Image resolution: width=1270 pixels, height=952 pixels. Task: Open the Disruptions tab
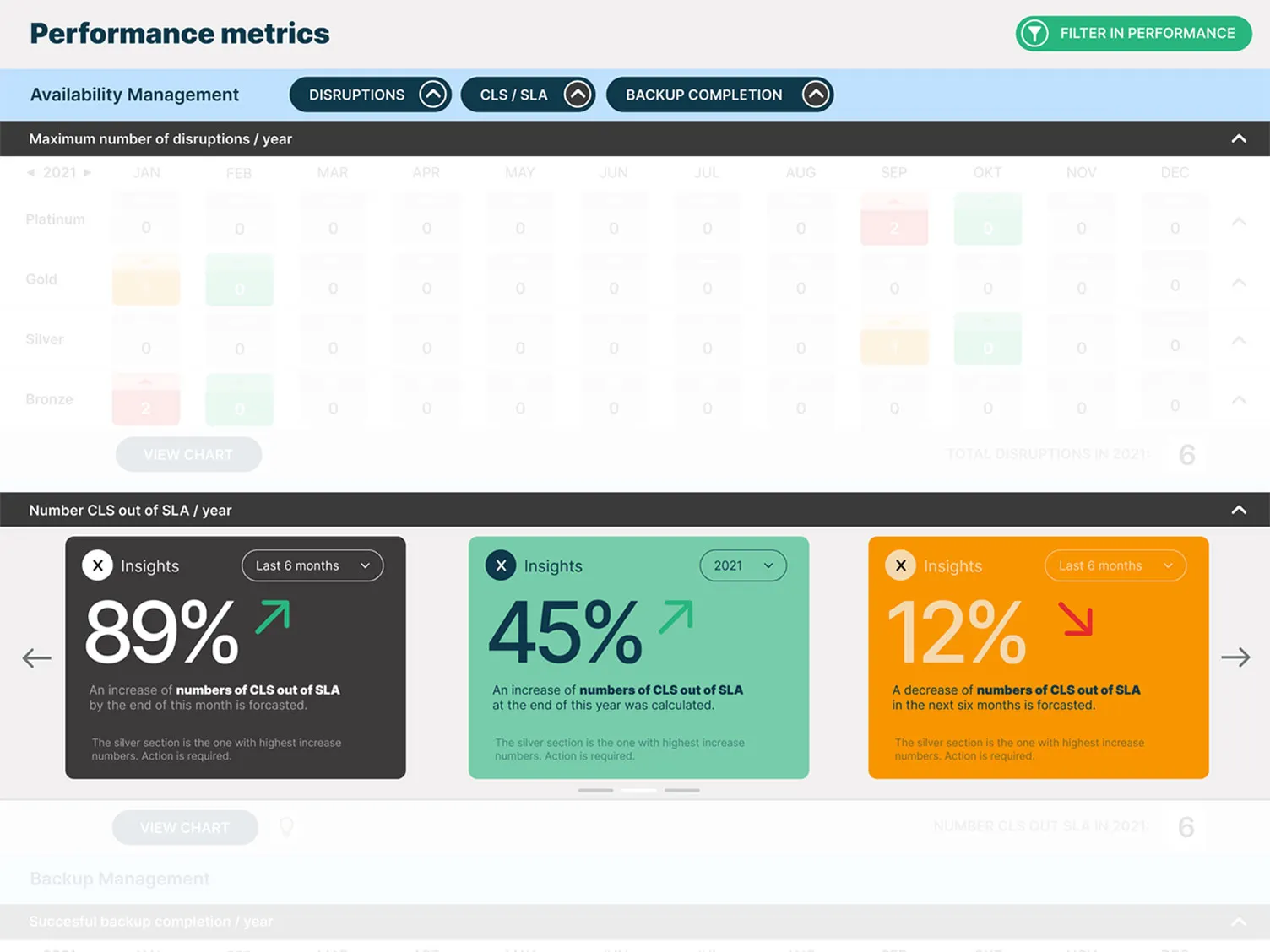coord(371,95)
